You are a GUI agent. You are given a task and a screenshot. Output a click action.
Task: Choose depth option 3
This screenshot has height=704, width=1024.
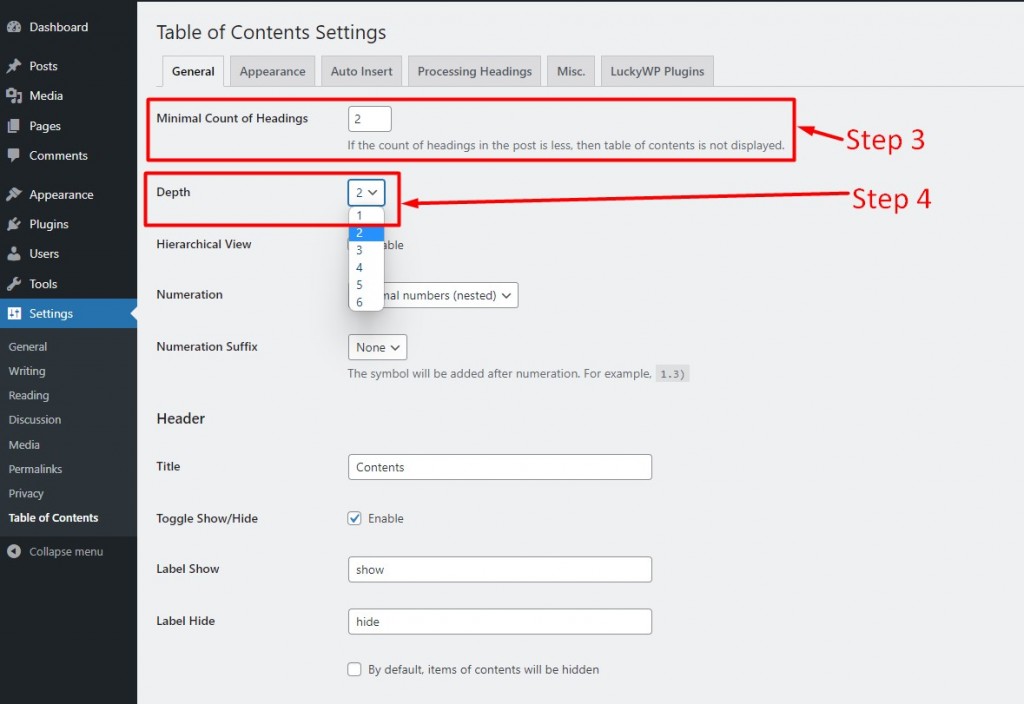coord(366,250)
